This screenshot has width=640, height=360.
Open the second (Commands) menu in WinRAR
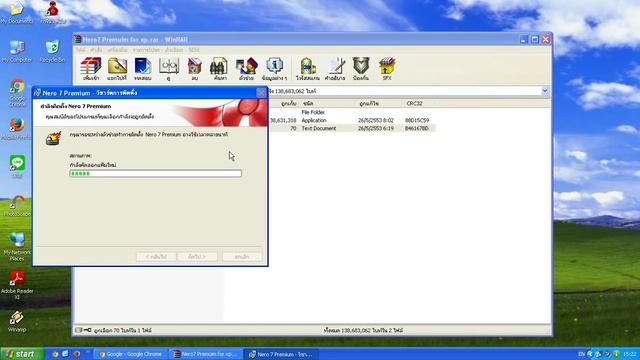point(96,50)
